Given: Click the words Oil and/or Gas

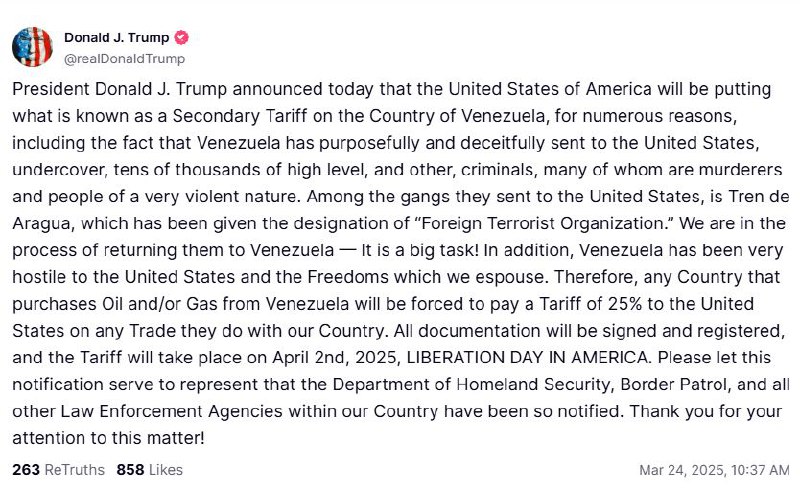Looking at the screenshot, I should 160,304.
